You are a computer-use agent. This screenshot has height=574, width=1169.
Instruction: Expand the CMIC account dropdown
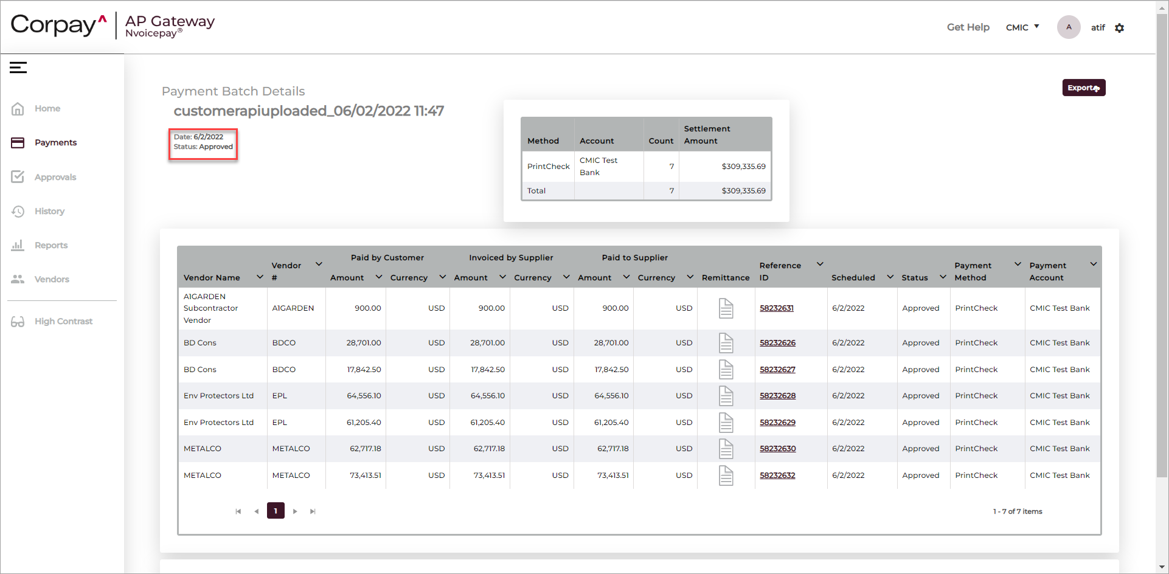pyautogui.click(x=1023, y=28)
